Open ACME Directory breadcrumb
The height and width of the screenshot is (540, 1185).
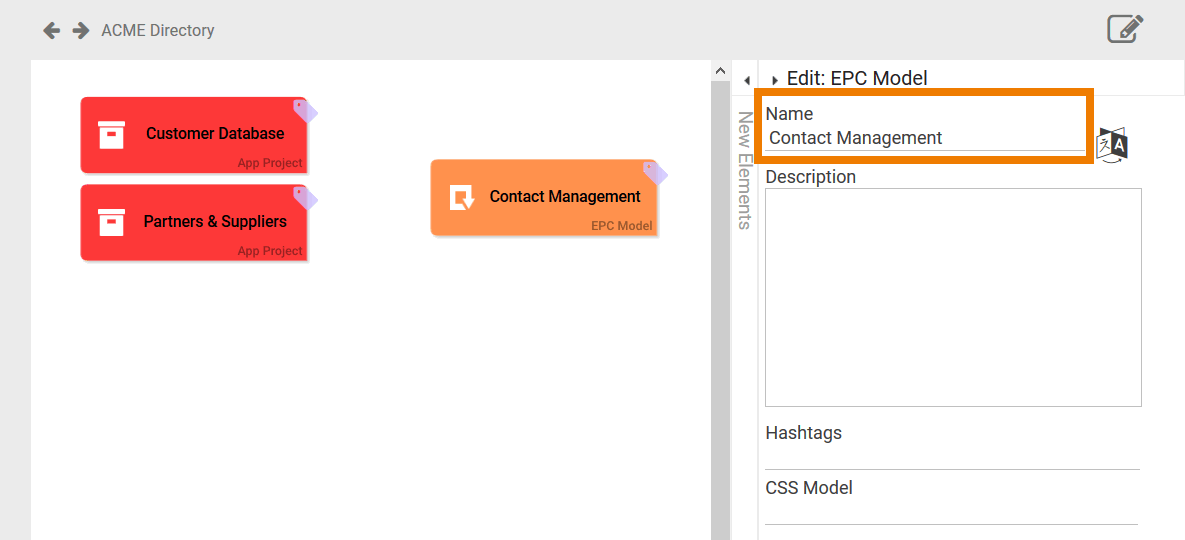(158, 31)
